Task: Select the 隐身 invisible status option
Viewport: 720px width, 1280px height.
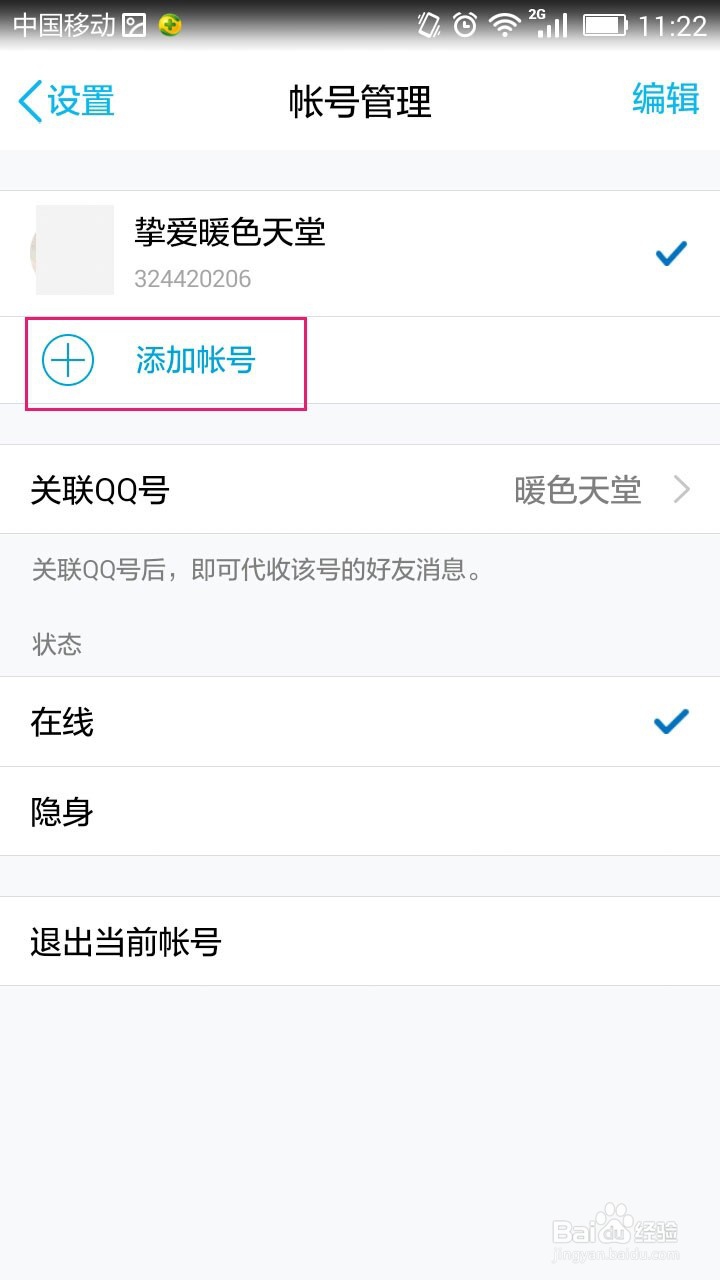Action: tap(360, 812)
